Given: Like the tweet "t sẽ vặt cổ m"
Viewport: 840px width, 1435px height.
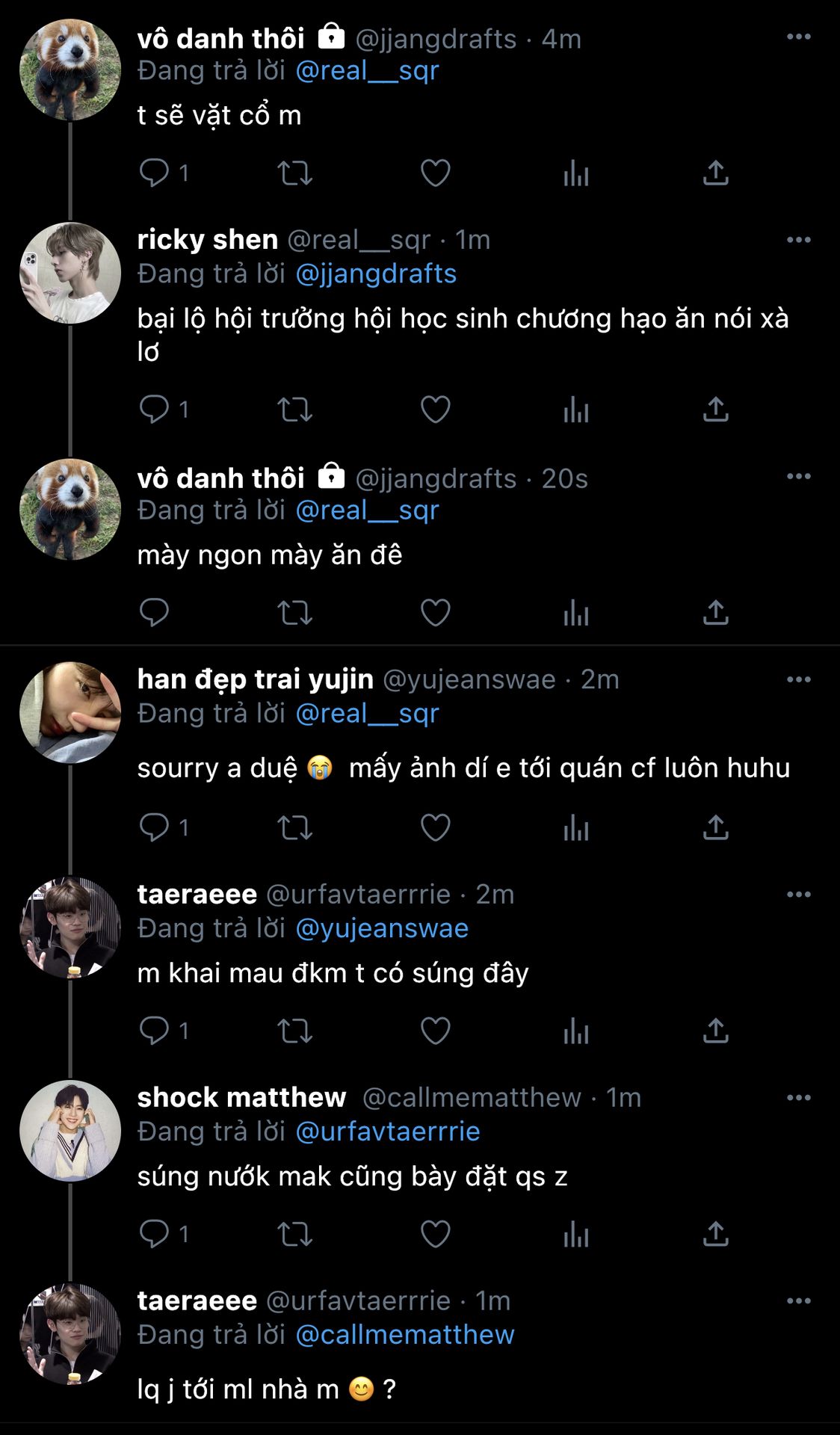Looking at the screenshot, I should click(x=435, y=173).
